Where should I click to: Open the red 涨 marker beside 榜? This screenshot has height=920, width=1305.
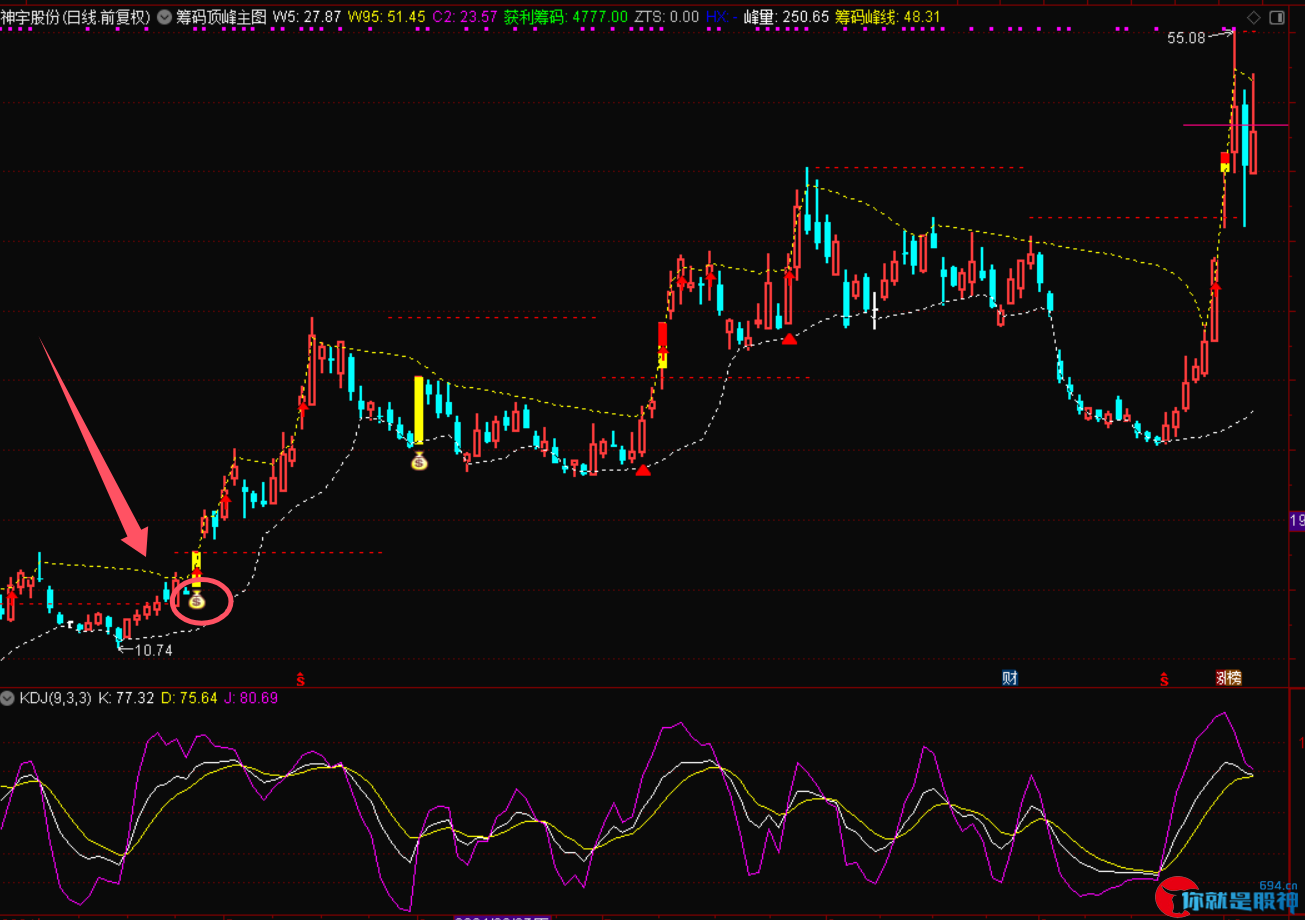coord(1222,678)
